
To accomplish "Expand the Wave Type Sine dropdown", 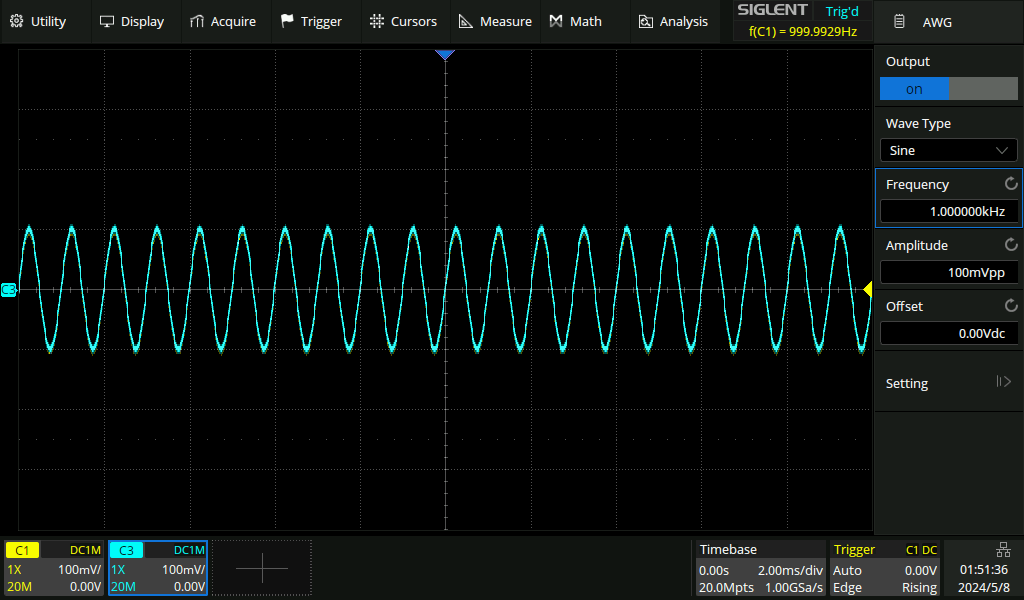I will coord(948,150).
